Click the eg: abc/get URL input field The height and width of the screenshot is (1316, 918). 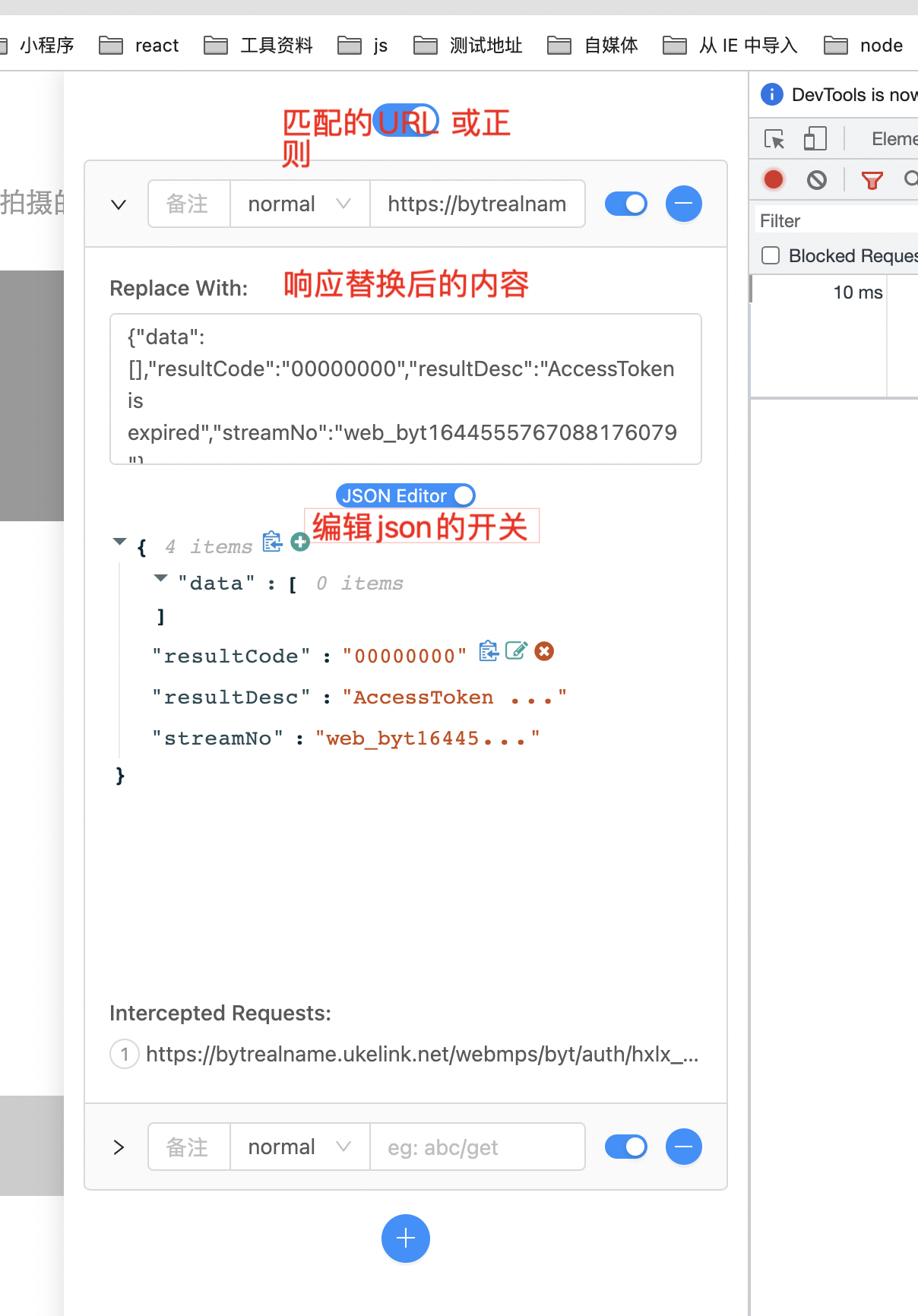(476, 1147)
